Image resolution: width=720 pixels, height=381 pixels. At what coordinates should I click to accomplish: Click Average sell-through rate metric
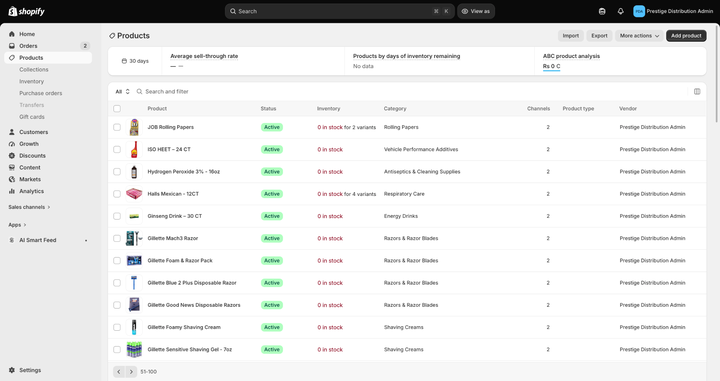pos(204,56)
